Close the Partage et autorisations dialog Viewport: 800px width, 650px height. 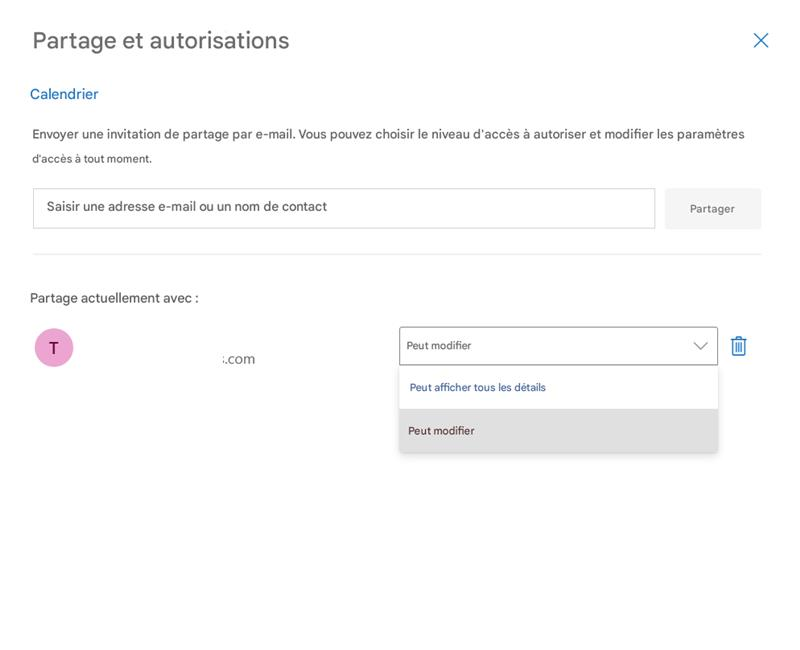coord(760,40)
